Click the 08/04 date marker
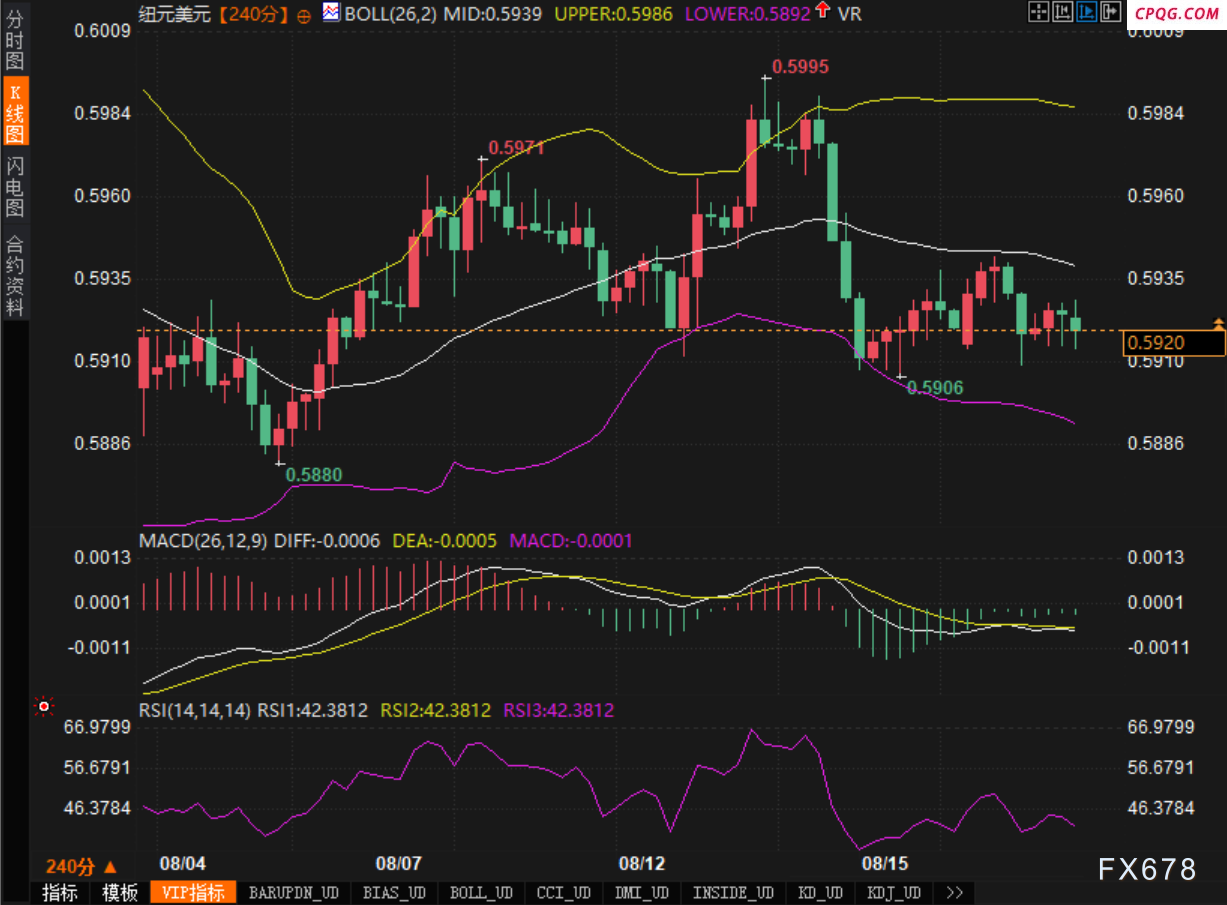Screen dimensions: 1227x905 182,862
